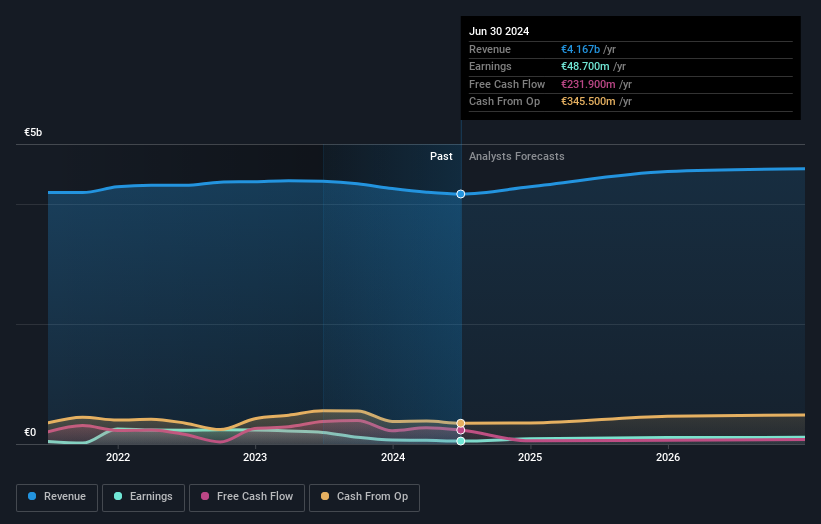Click the blue Revenue data point marker

pyautogui.click(x=461, y=194)
